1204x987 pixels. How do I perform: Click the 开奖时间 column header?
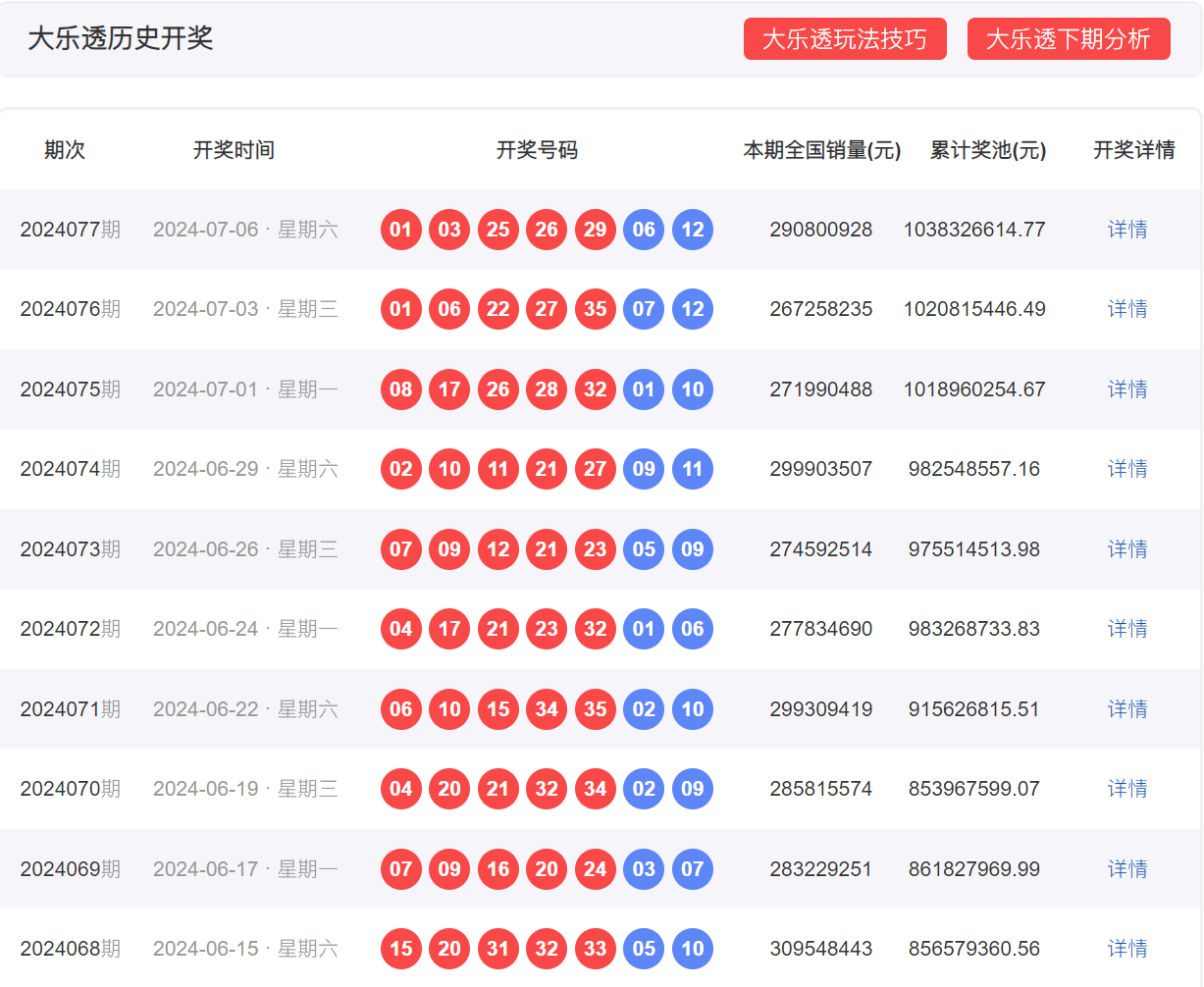(x=234, y=151)
